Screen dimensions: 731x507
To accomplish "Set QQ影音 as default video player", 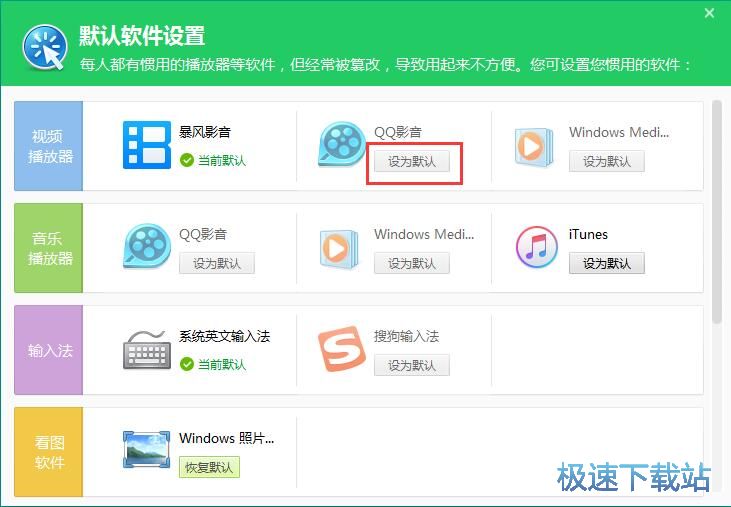I will click(412, 161).
